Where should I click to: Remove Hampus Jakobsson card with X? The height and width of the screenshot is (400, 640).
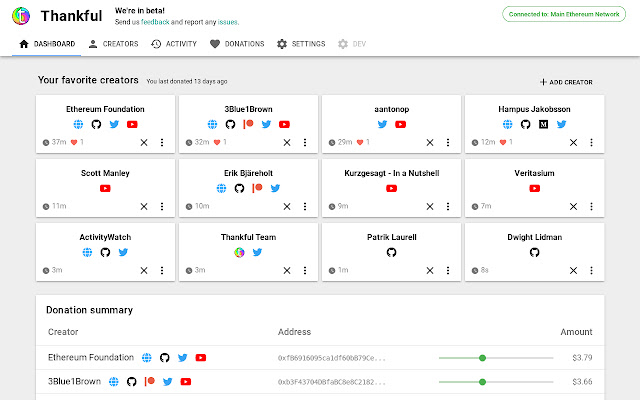pos(573,142)
